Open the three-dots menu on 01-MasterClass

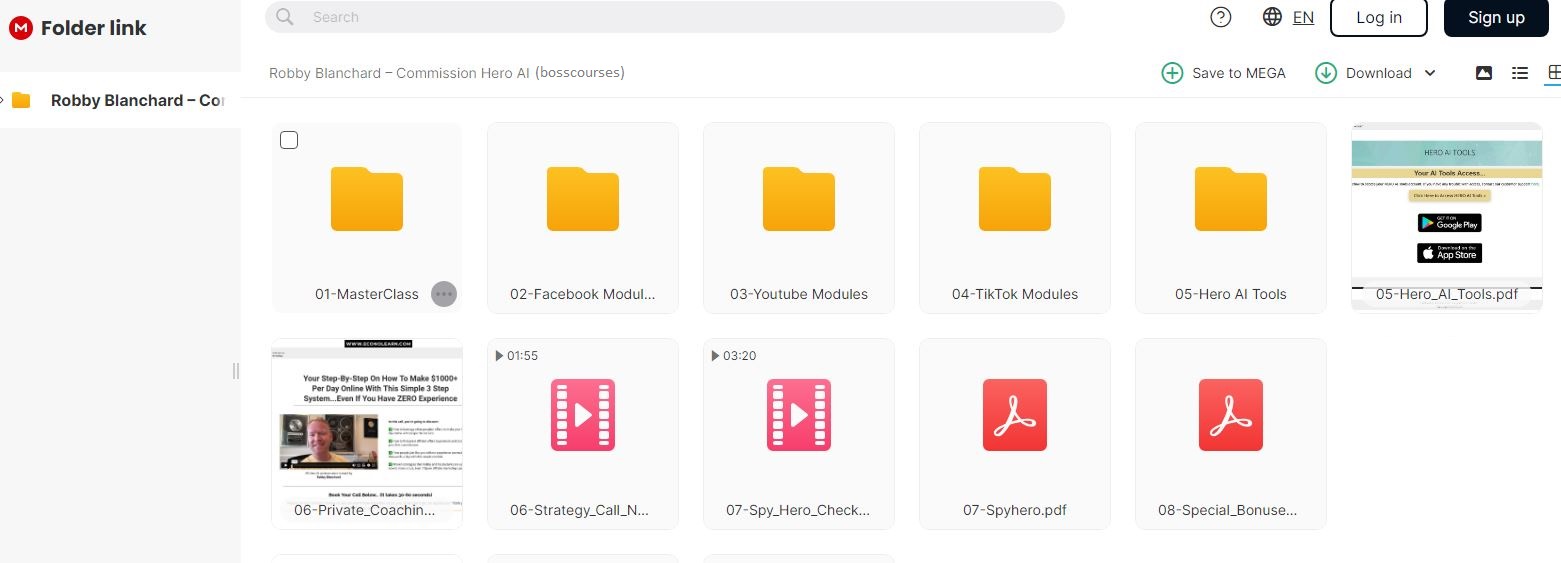coord(444,294)
